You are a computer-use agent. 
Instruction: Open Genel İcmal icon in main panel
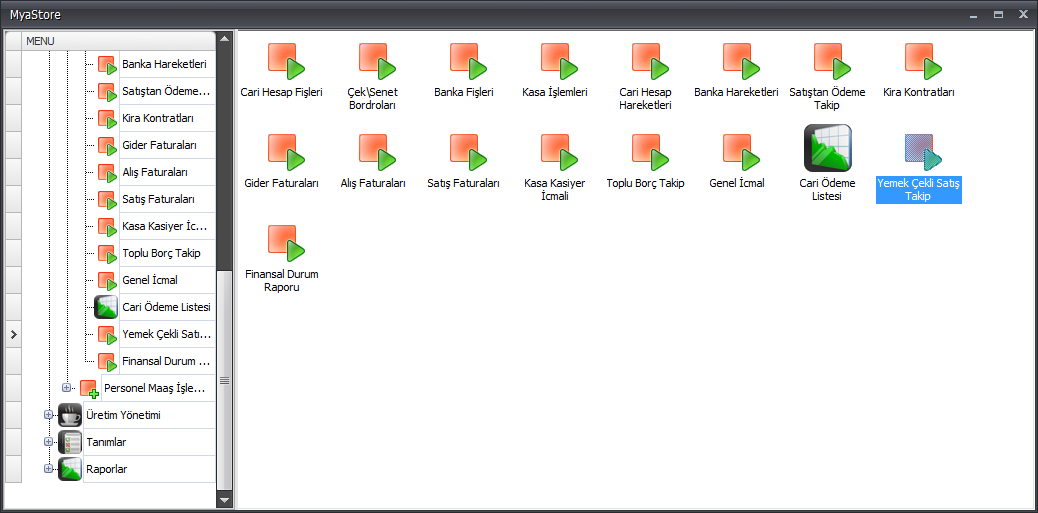tap(741, 152)
